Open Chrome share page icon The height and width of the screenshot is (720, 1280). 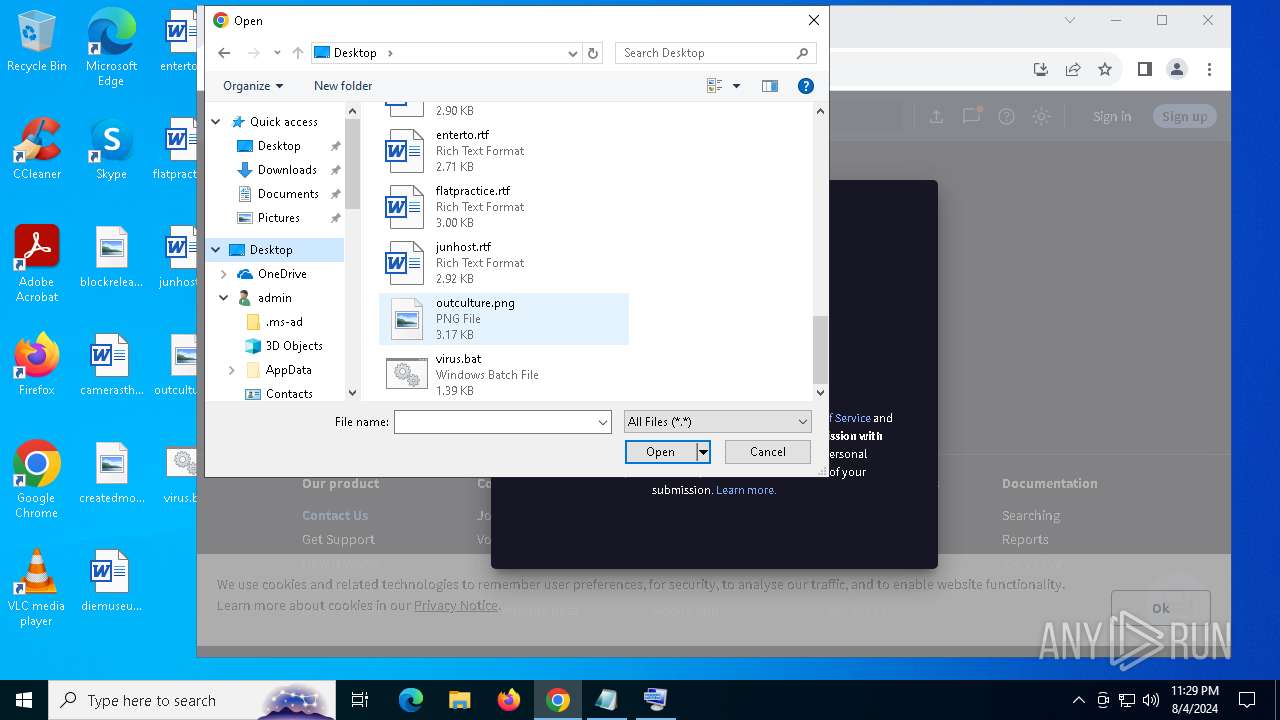pyautogui.click(x=1073, y=69)
